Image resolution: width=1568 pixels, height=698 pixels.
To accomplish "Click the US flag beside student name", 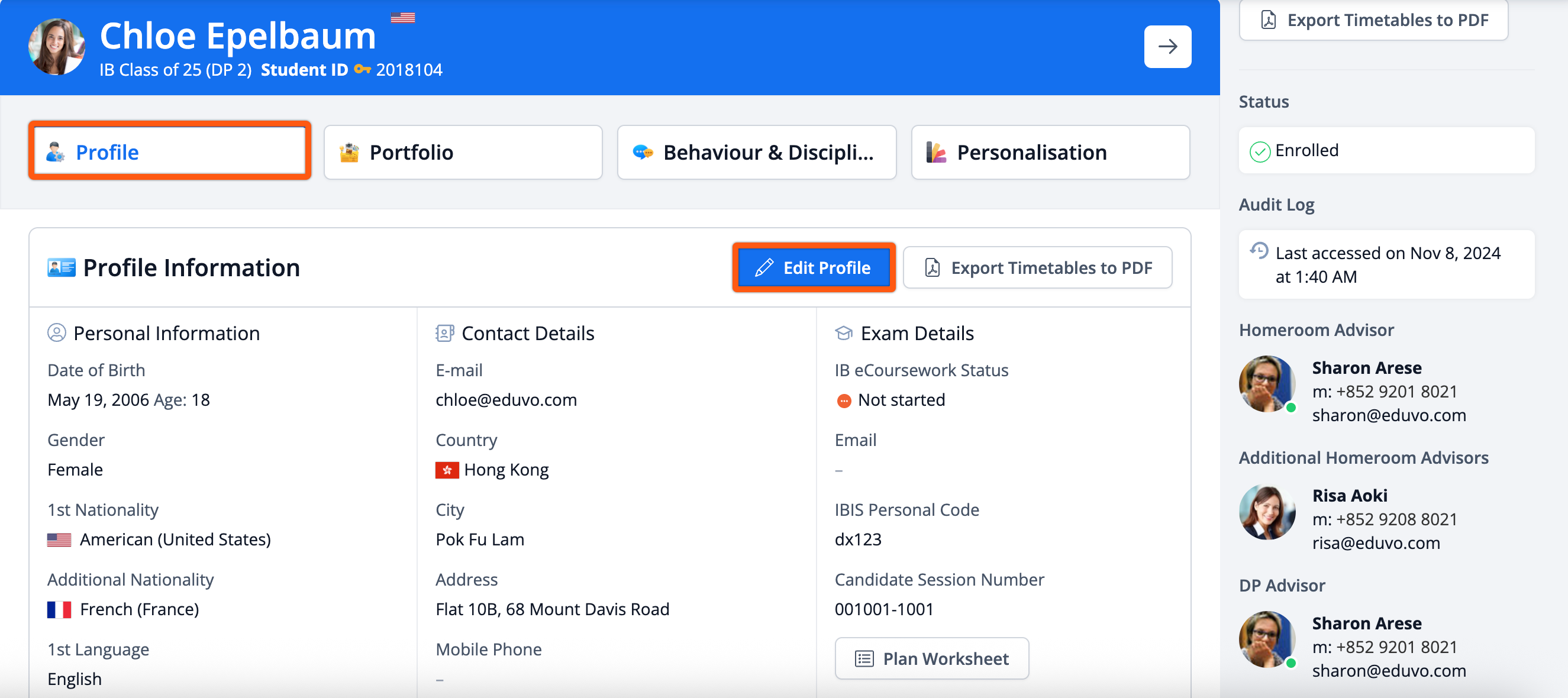I will pyautogui.click(x=402, y=17).
